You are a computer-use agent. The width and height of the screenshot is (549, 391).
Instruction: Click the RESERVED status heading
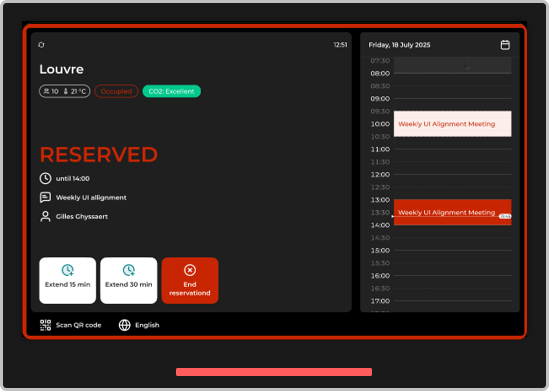coord(98,154)
